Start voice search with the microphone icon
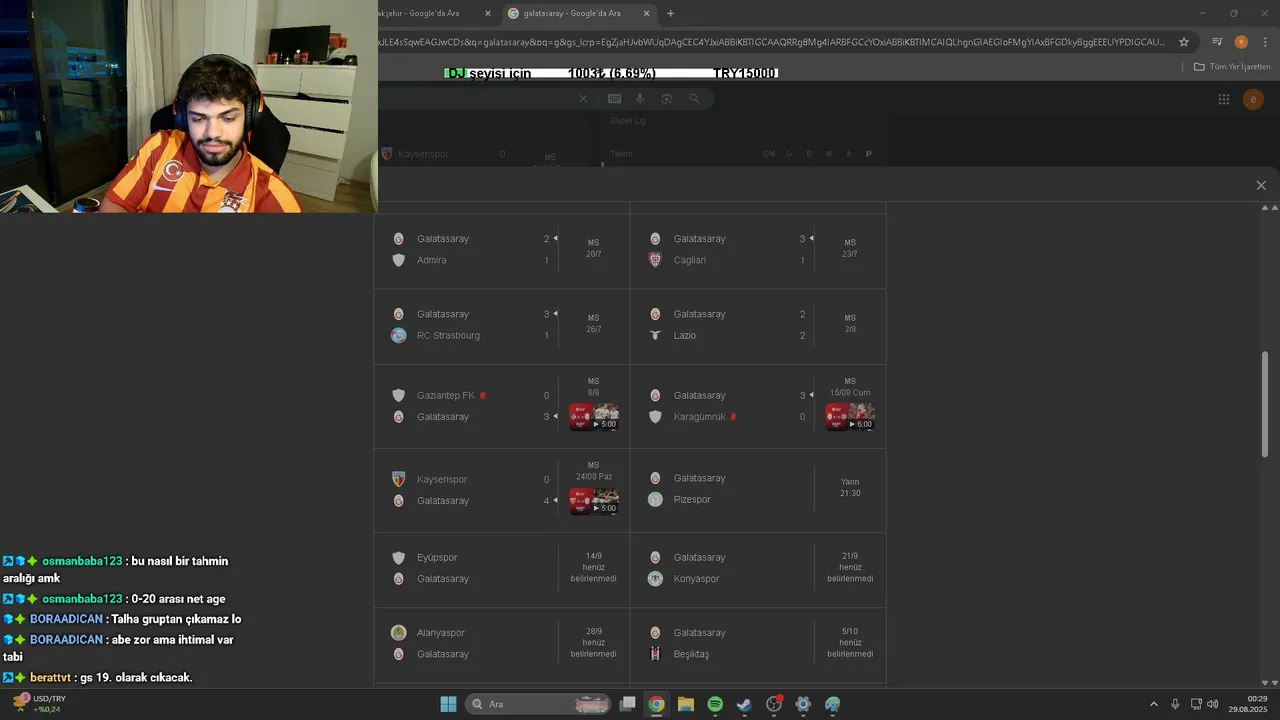The width and height of the screenshot is (1280, 720). (x=640, y=99)
